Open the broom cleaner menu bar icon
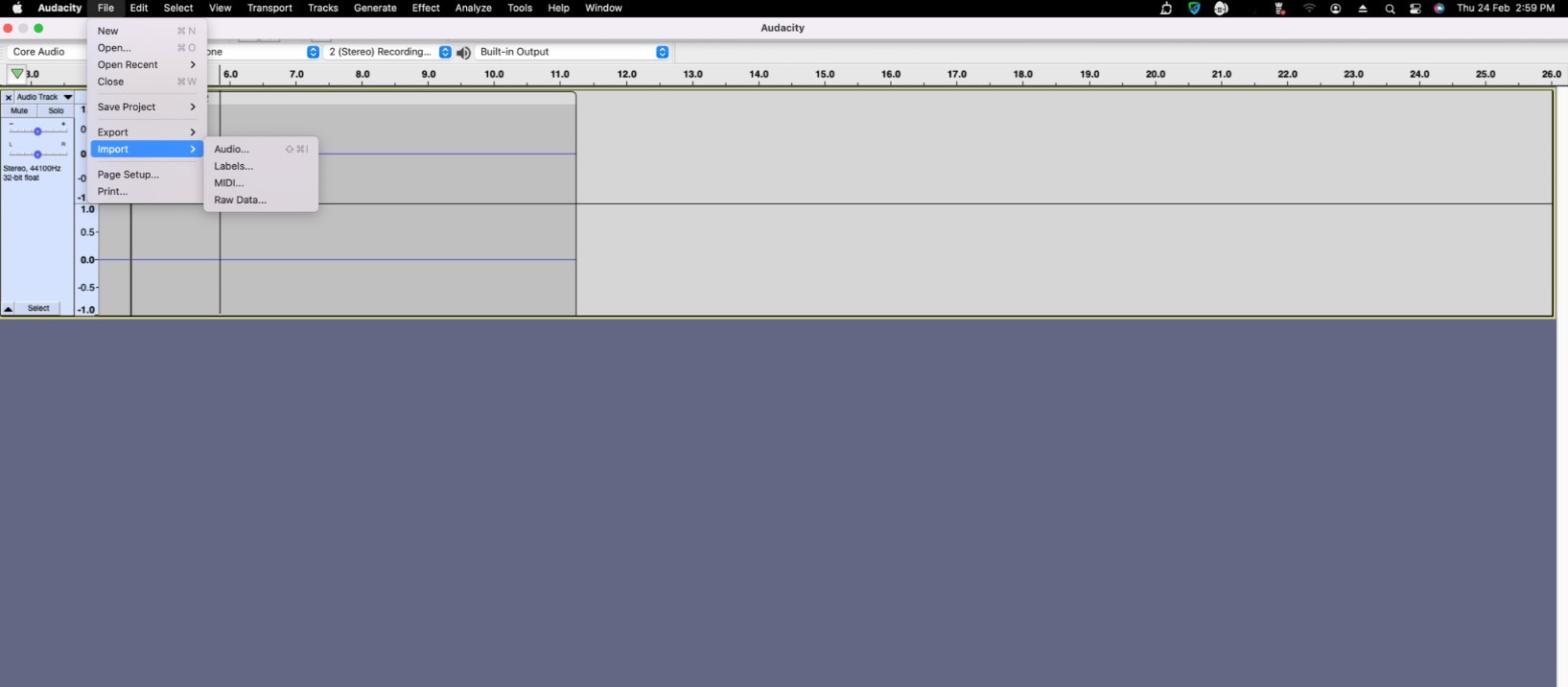This screenshot has height=687, width=1568. [x=1166, y=9]
